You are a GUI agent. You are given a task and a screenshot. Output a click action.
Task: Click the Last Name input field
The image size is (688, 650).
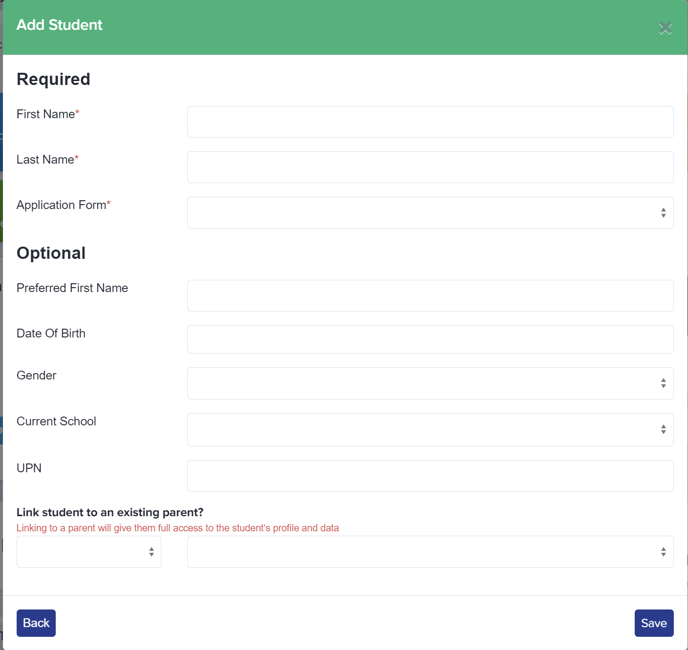430,167
